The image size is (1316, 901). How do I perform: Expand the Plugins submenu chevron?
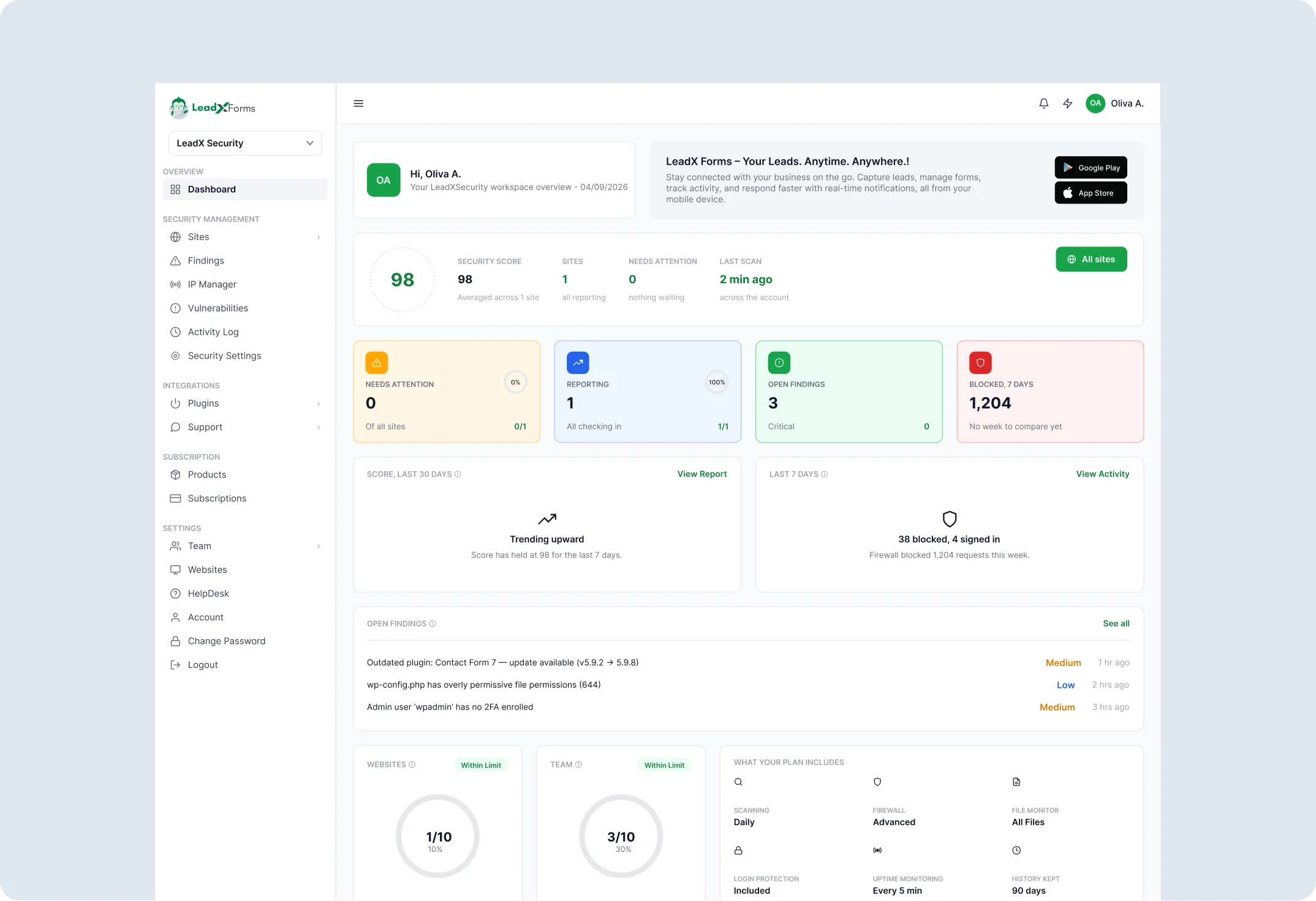pyautogui.click(x=319, y=404)
